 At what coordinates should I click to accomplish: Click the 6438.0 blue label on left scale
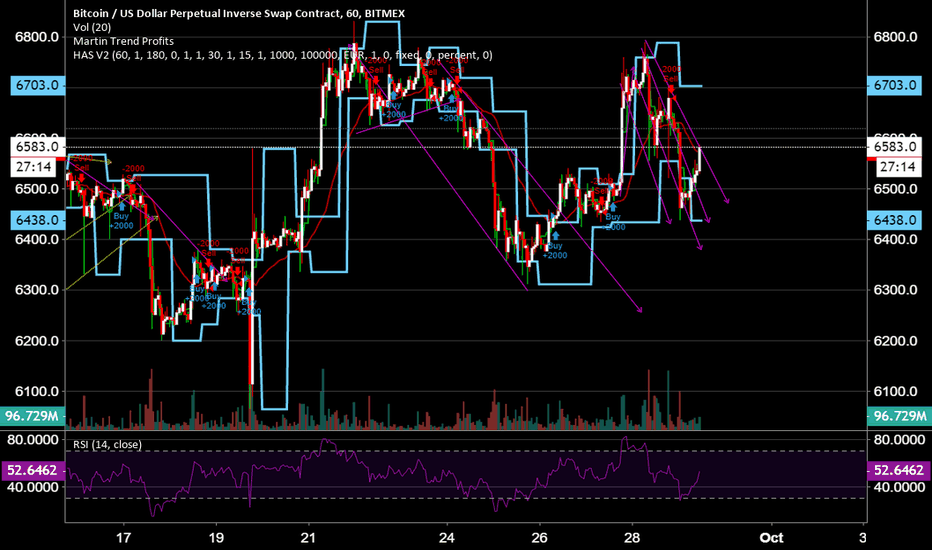(37, 221)
